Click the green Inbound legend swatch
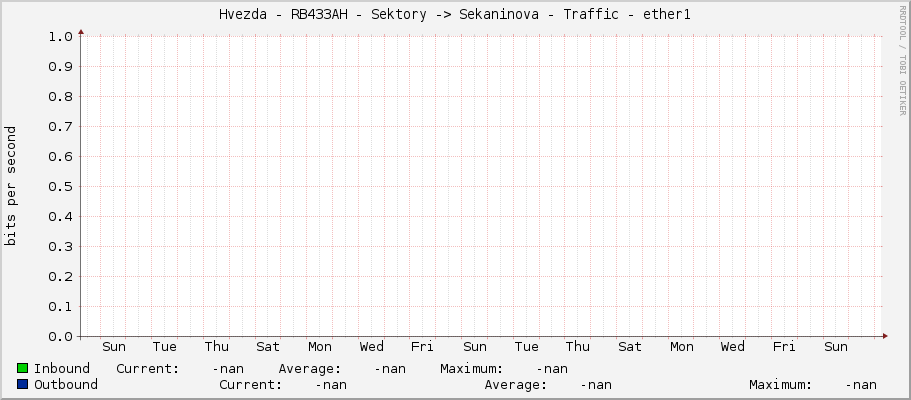This screenshot has width=911, height=400. pos(23,368)
